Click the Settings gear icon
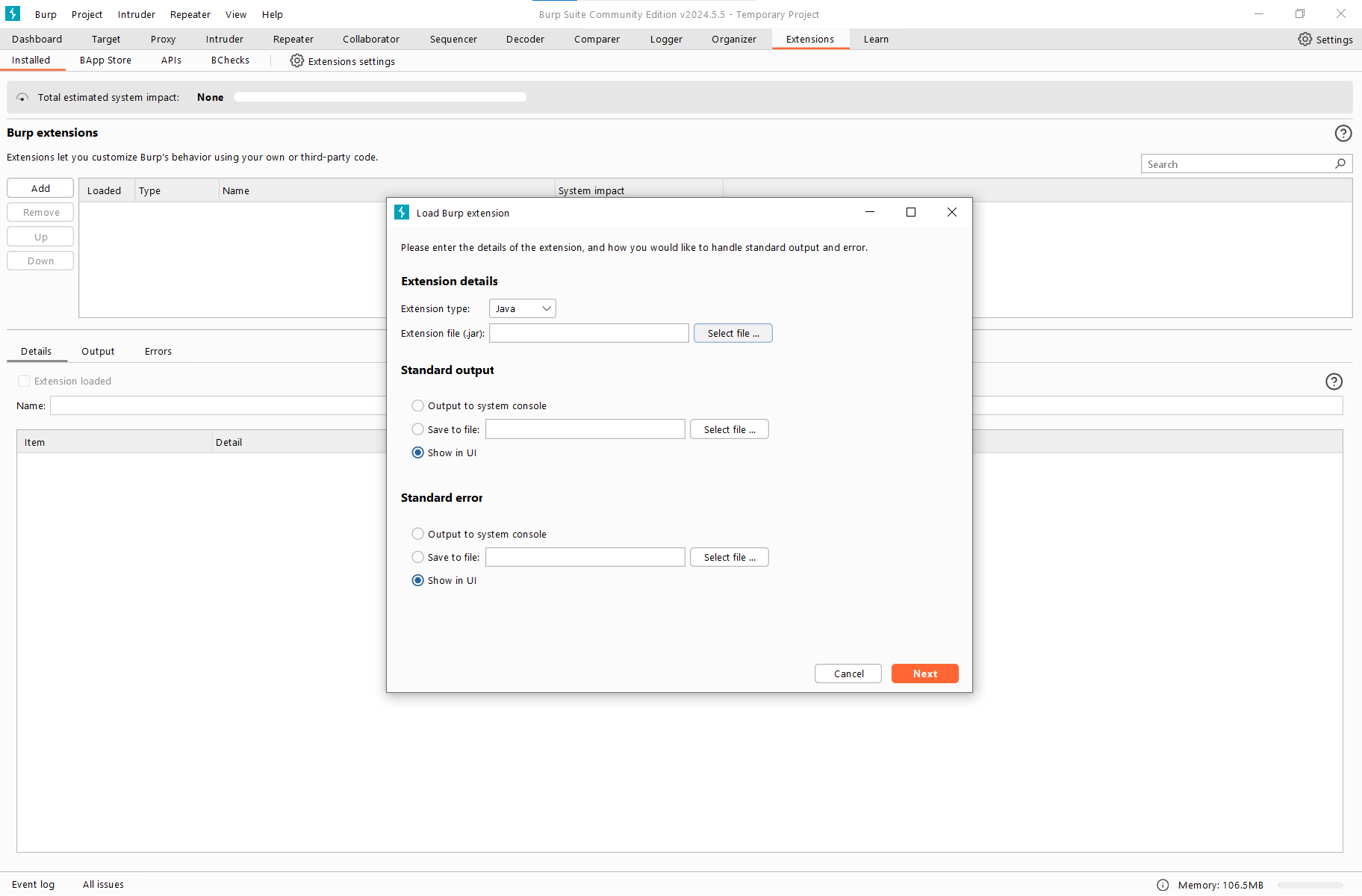 1305,40
